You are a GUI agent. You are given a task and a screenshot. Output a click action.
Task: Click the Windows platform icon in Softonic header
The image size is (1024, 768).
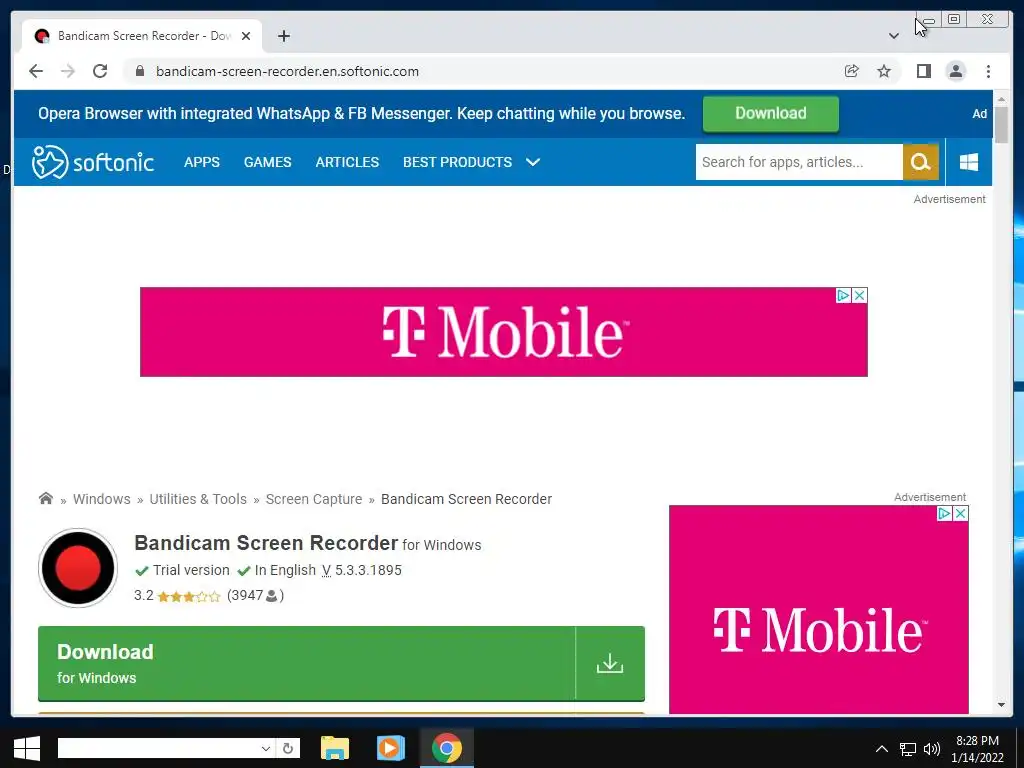coord(969,162)
